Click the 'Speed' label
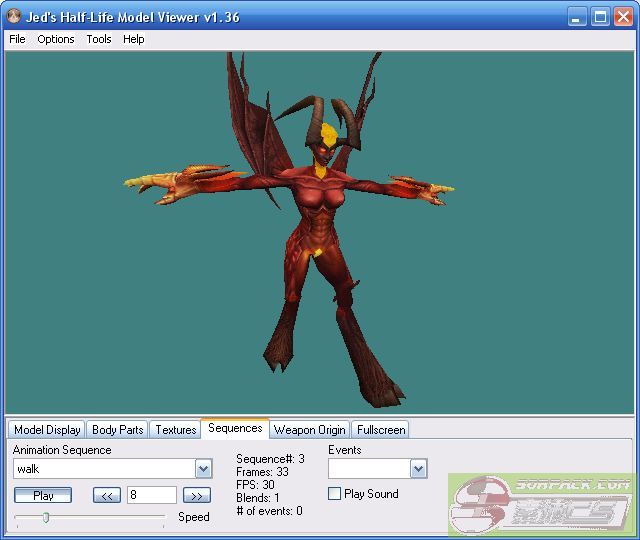 coord(194,517)
